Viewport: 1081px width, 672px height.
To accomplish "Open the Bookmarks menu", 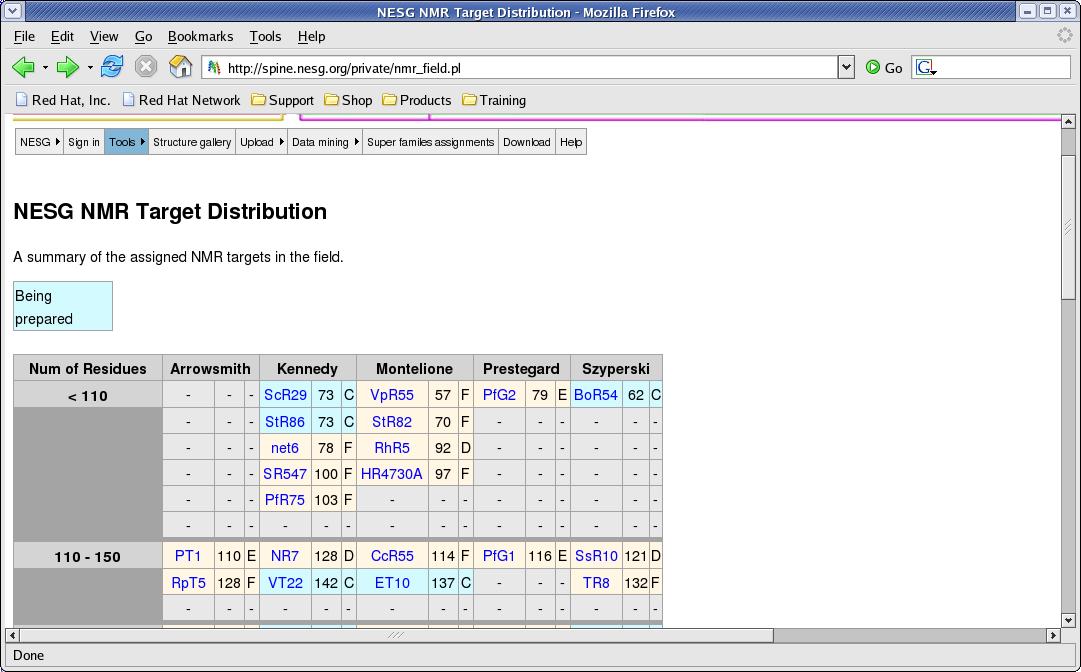I will coord(200,36).
